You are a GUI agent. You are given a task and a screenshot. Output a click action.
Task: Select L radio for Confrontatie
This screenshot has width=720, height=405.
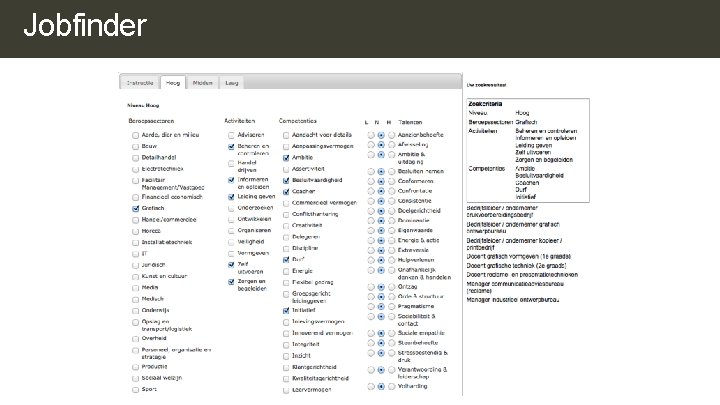click(x=371, y=191)
